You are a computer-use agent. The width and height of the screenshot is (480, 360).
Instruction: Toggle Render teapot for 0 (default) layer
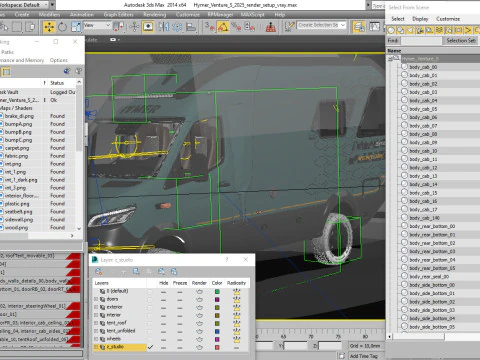199,292
